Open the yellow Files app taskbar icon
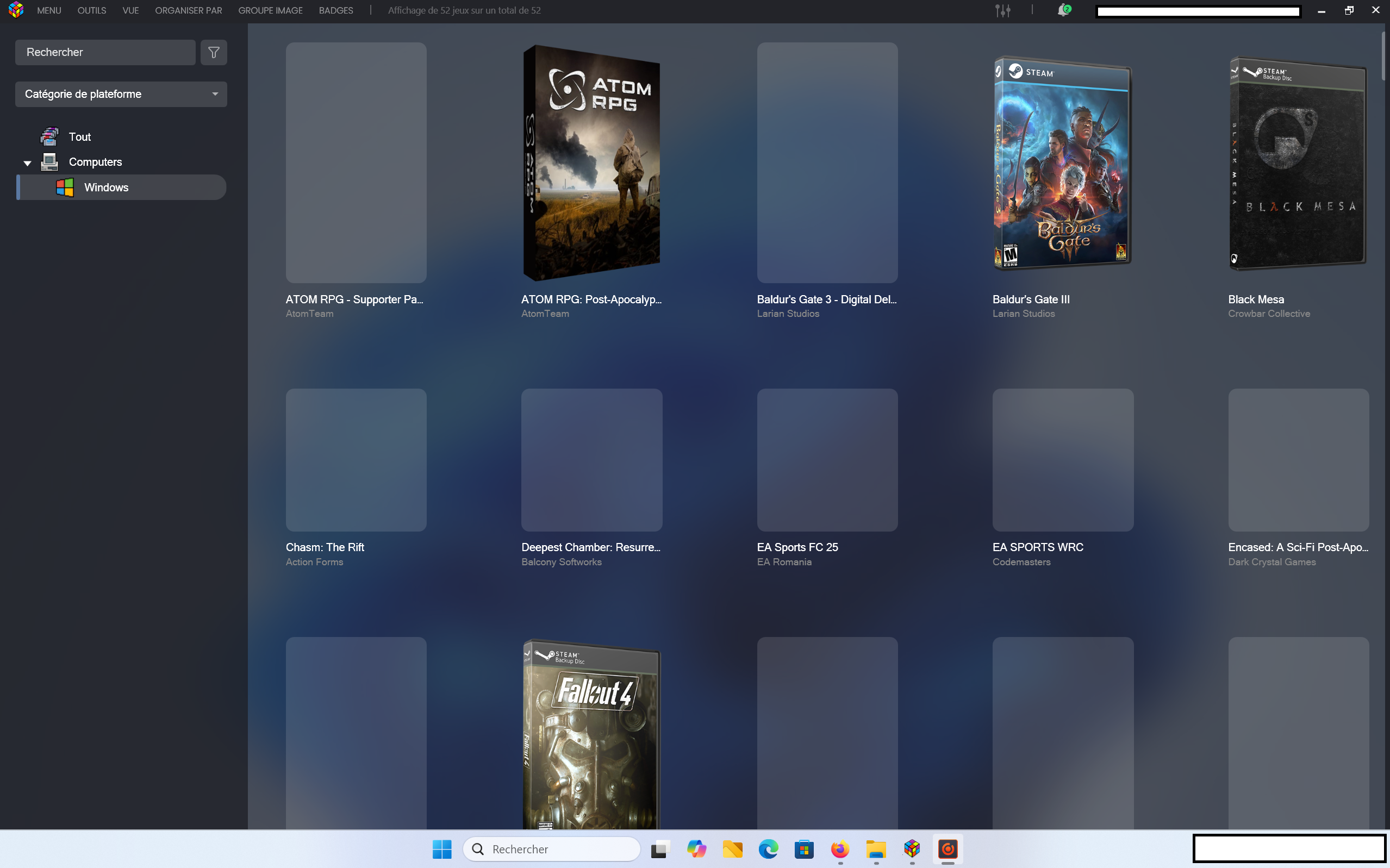Screen dimensions: 1390x868 tap(733, 849)
